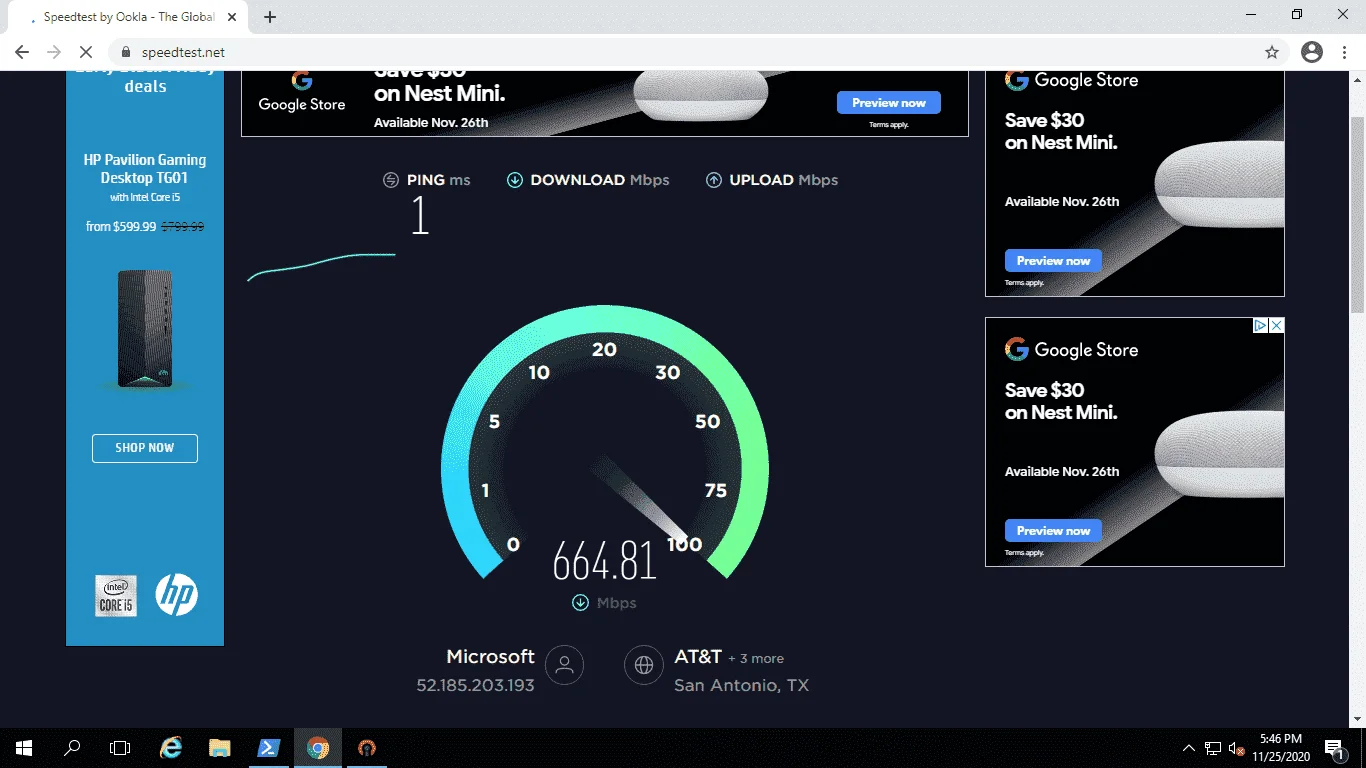Click the speed gauge needle
1366x768 pixels.
pos(642,500)
